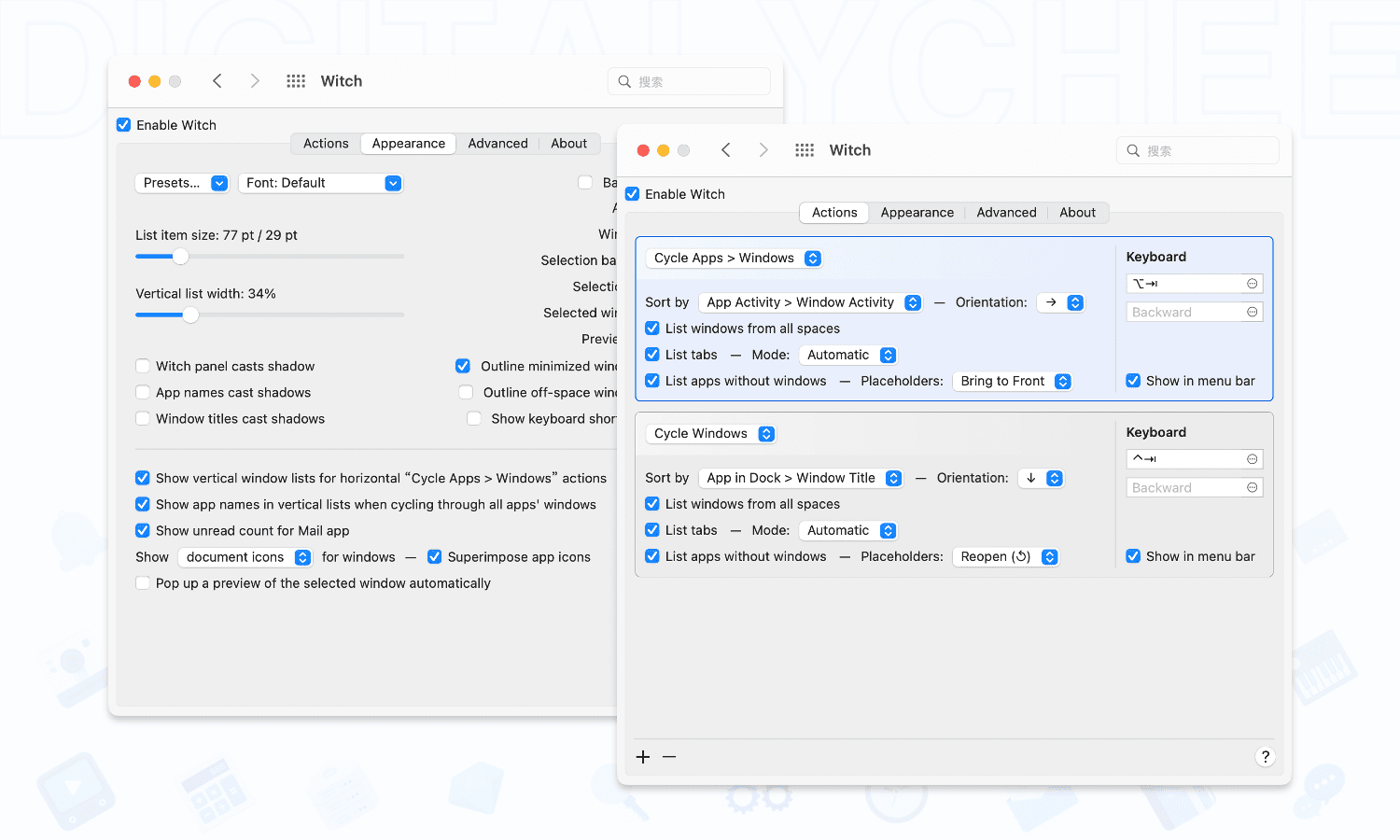1400x840 pixels.
Task: Click the forward arrow in front window toolbar
Action: tap(763, 150)
